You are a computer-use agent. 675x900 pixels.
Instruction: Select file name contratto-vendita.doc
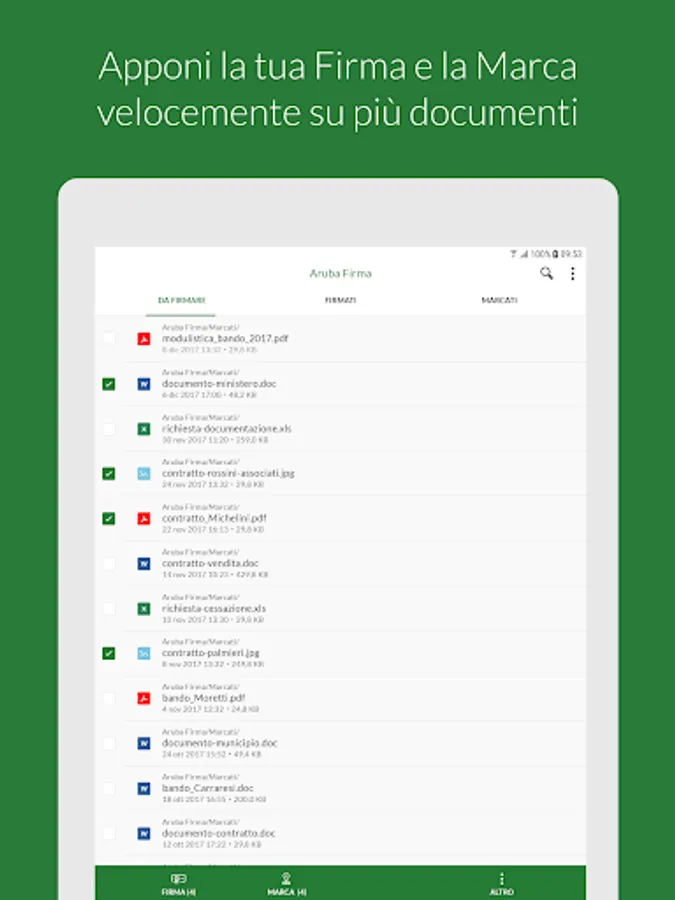click(210, 564)
